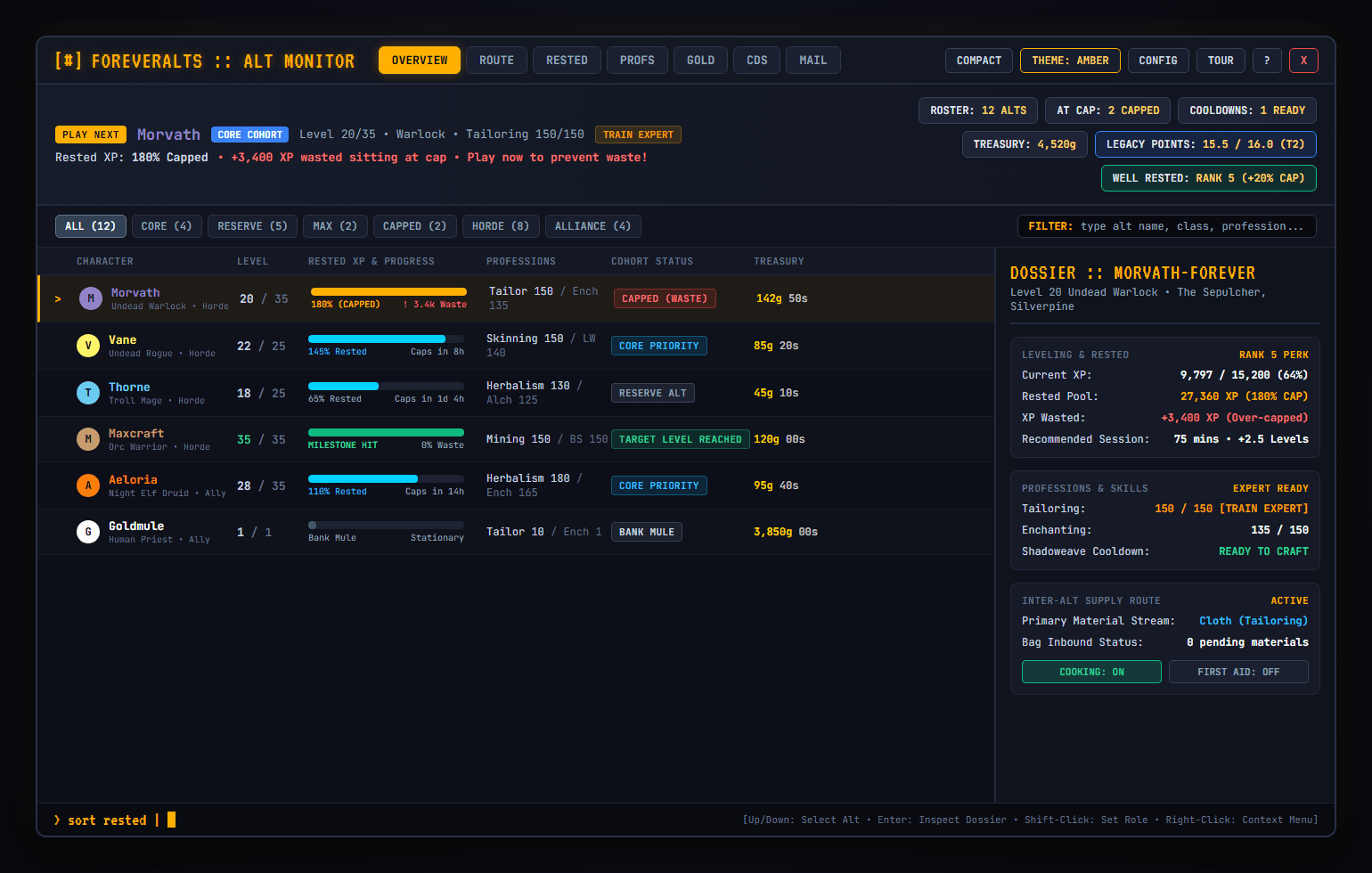Click Maxcraft's Target Level Reached badge
1372x873 pixels.
[681, 439]
